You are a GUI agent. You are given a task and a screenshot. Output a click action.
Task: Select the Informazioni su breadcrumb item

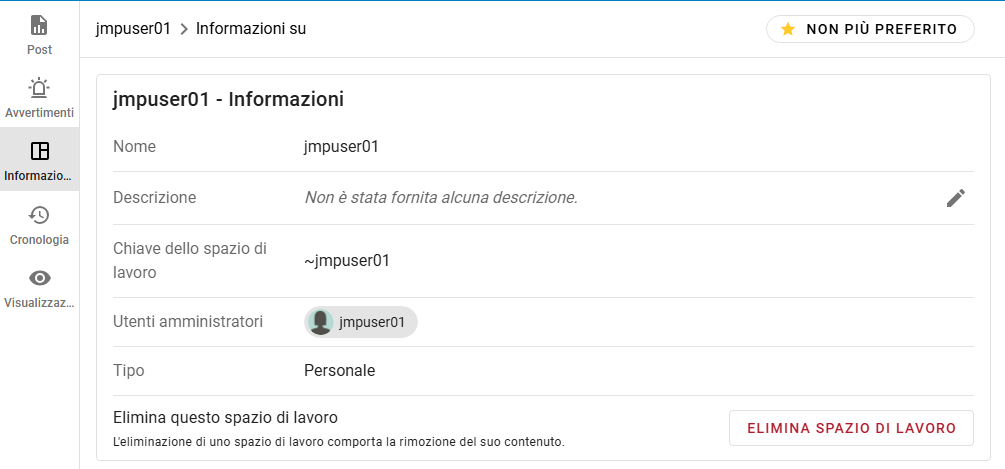coord(251,29)
